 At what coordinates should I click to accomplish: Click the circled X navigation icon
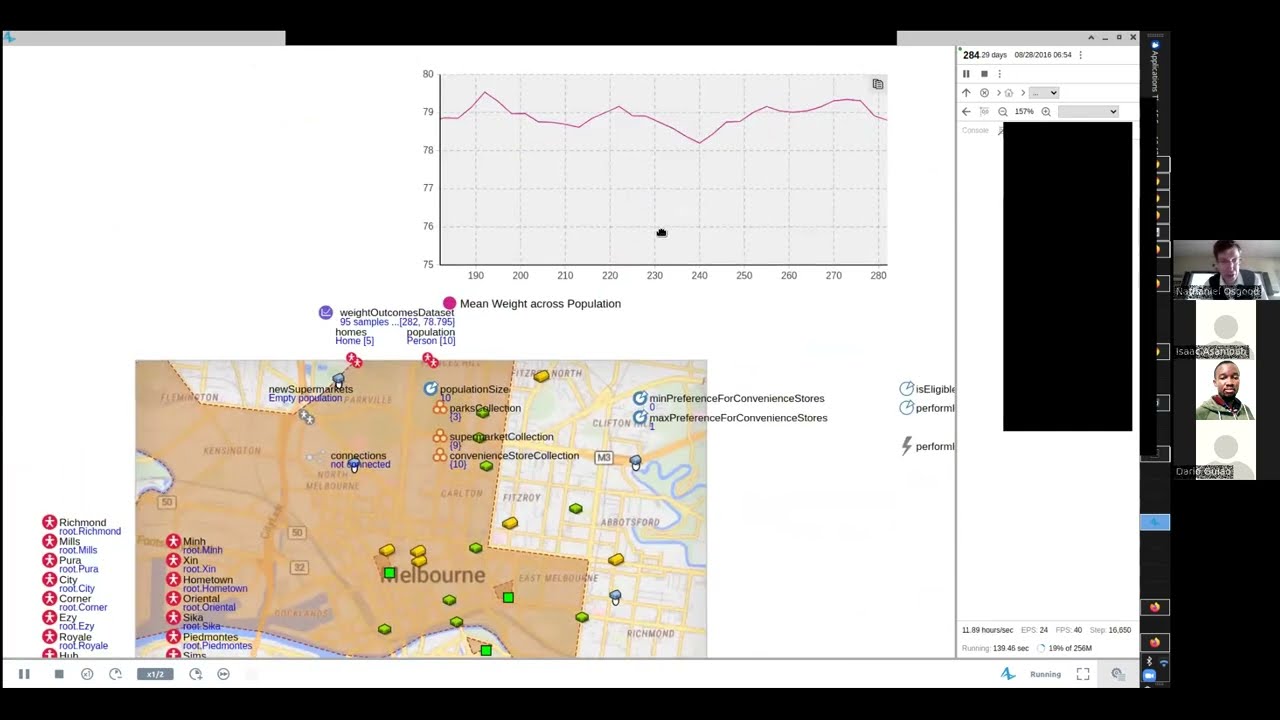[x=984, y=93]
